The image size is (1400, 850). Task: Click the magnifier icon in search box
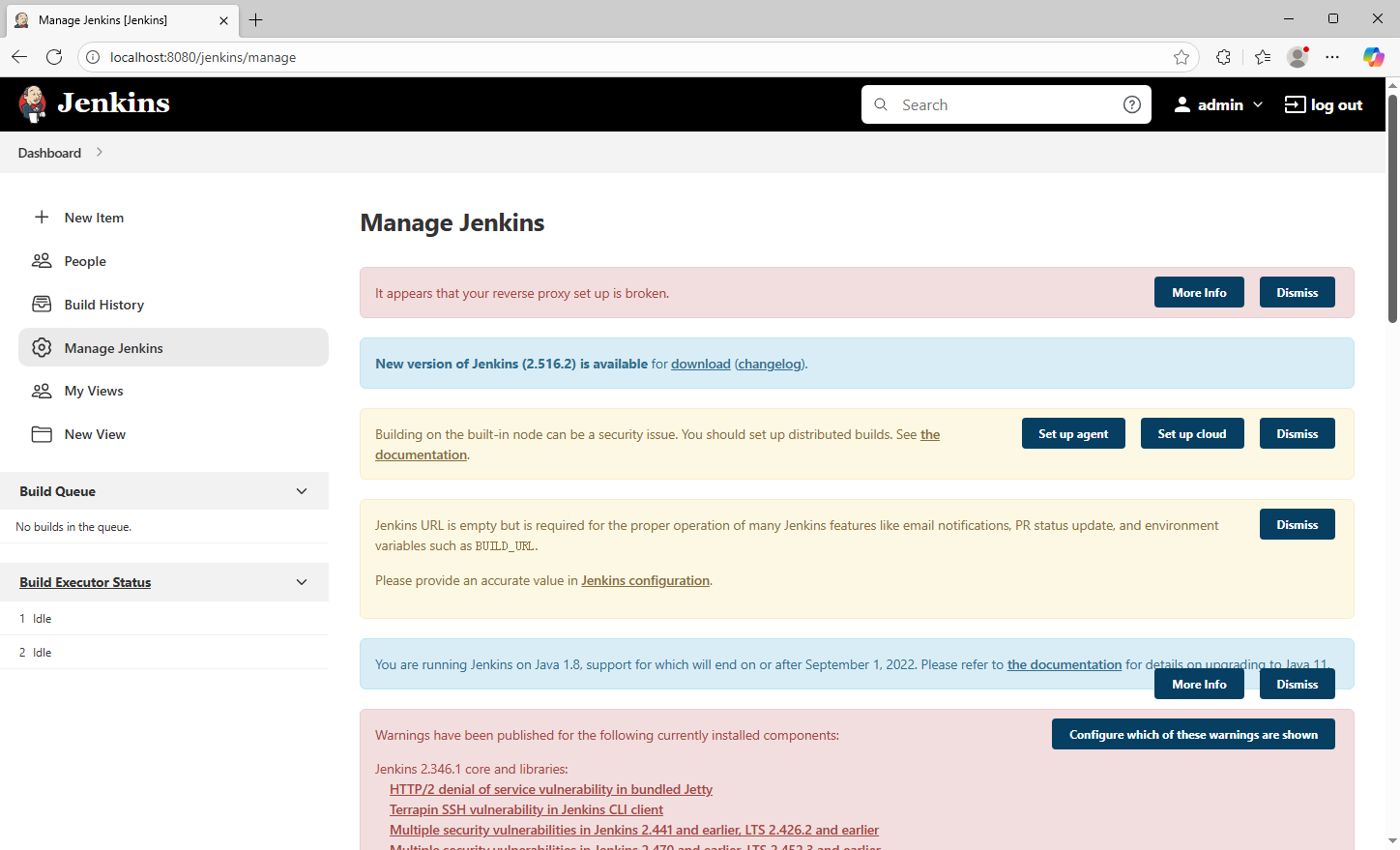click(x=881, y=104)
